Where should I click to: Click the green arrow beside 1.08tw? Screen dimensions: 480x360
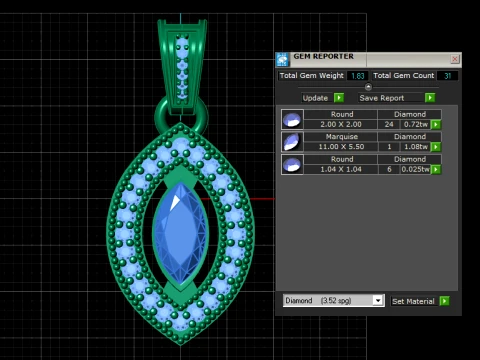[x=436, y=147]
